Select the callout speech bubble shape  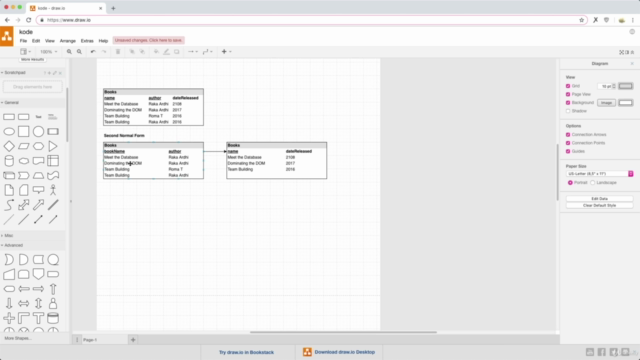pos(38,190)
